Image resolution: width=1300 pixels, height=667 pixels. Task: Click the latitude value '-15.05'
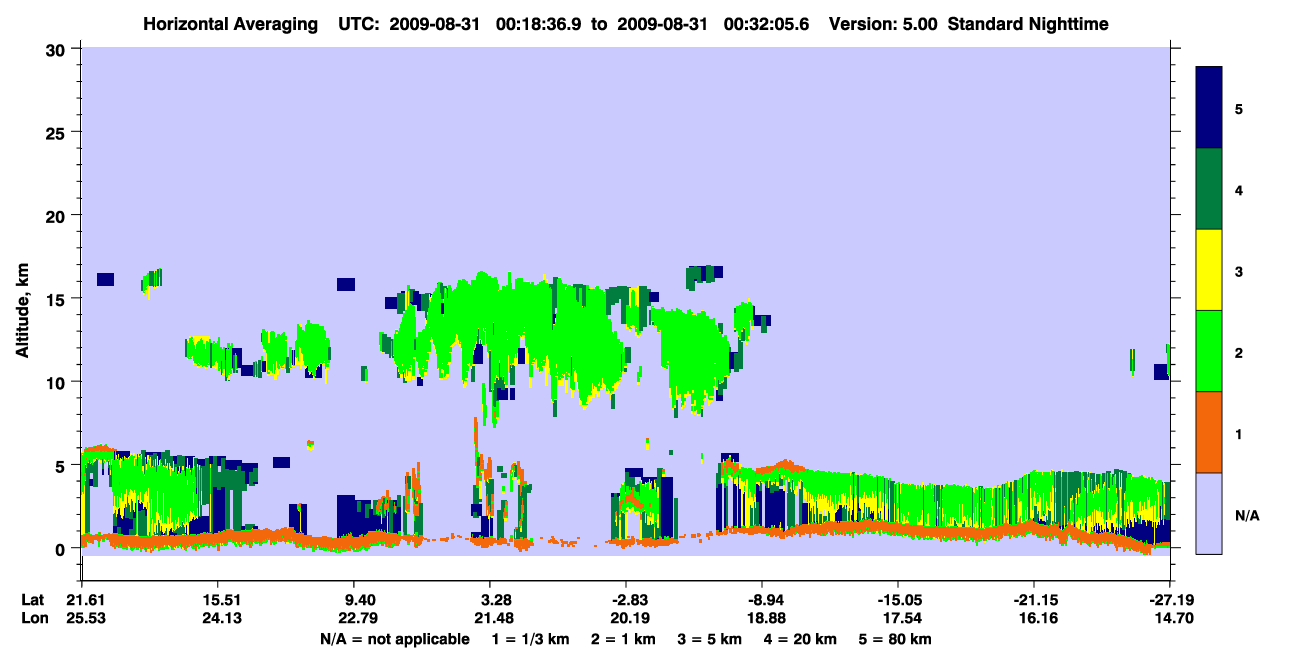coord(898,600)
